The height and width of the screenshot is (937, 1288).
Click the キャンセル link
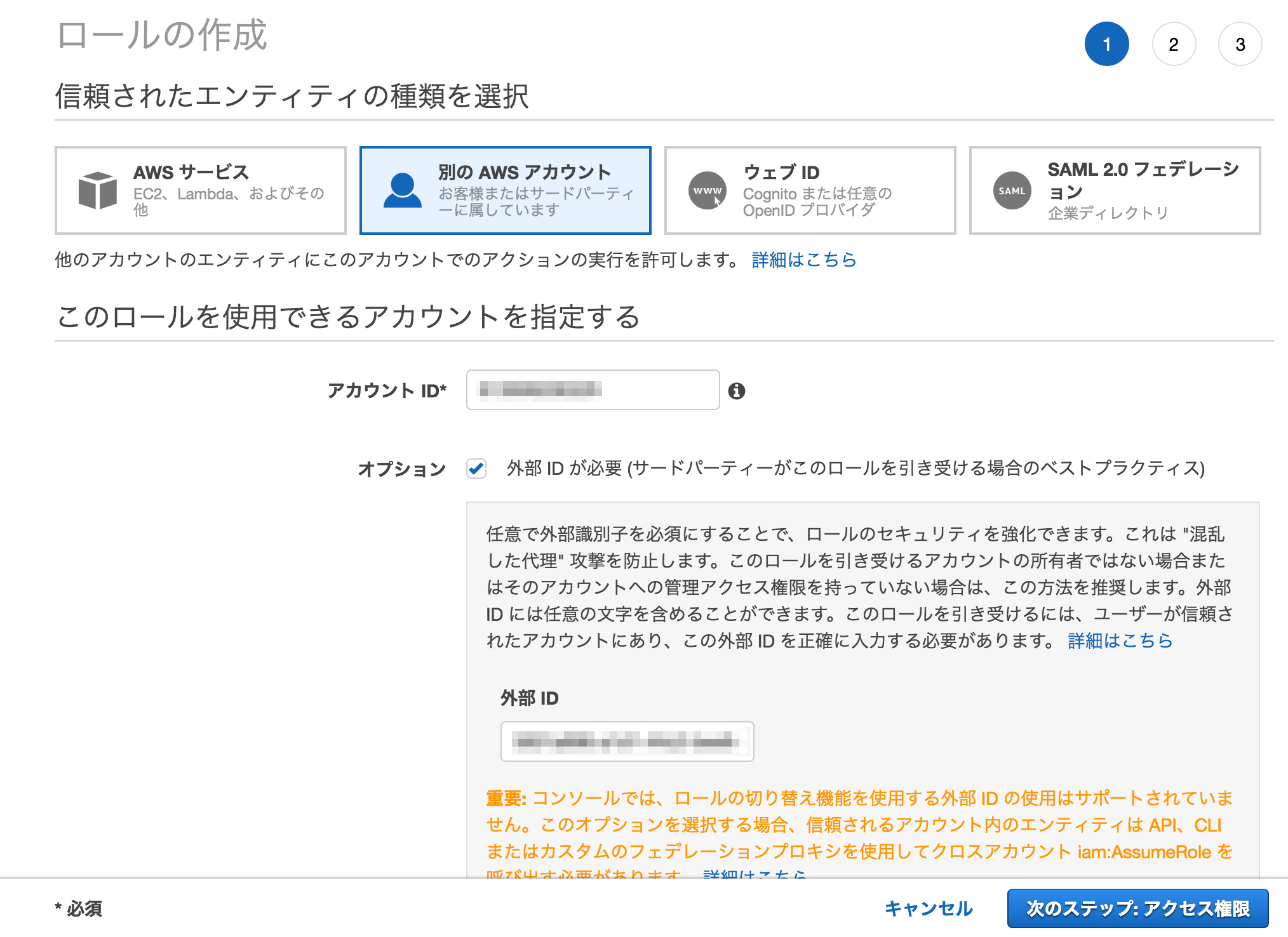point(929,908)
